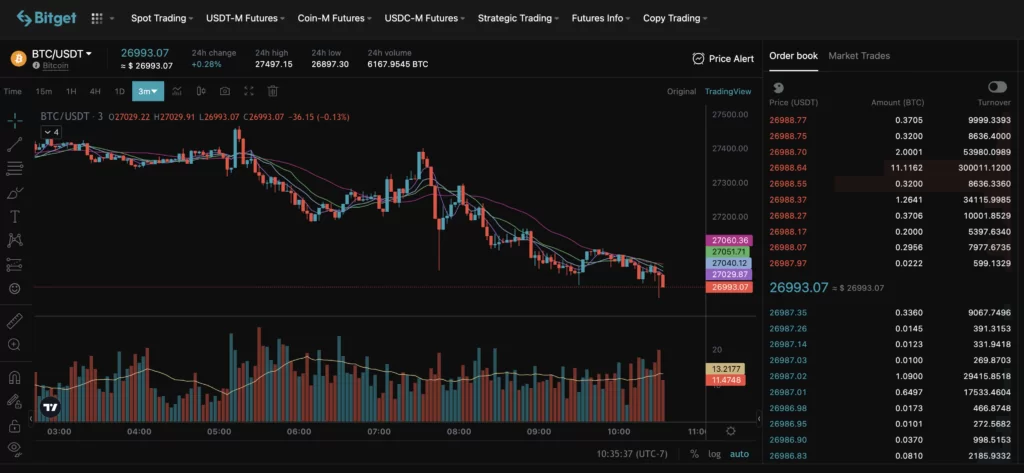Expand the Copy Trading menu
The height and width of the screenshot is (473, 1024).
[x=675, y=18]
